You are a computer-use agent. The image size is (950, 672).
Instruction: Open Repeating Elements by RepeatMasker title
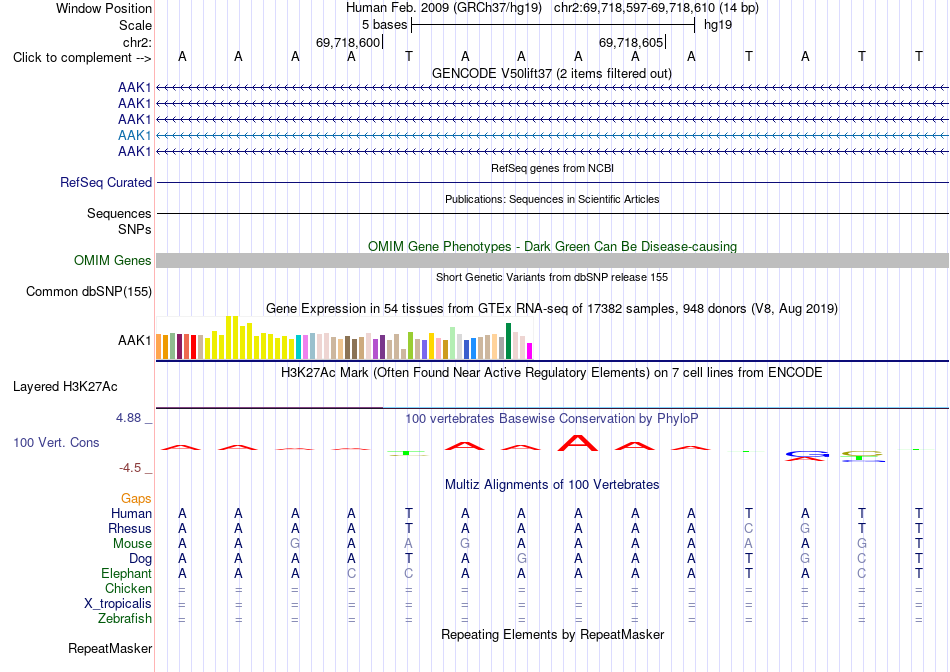tap(552, 634)
